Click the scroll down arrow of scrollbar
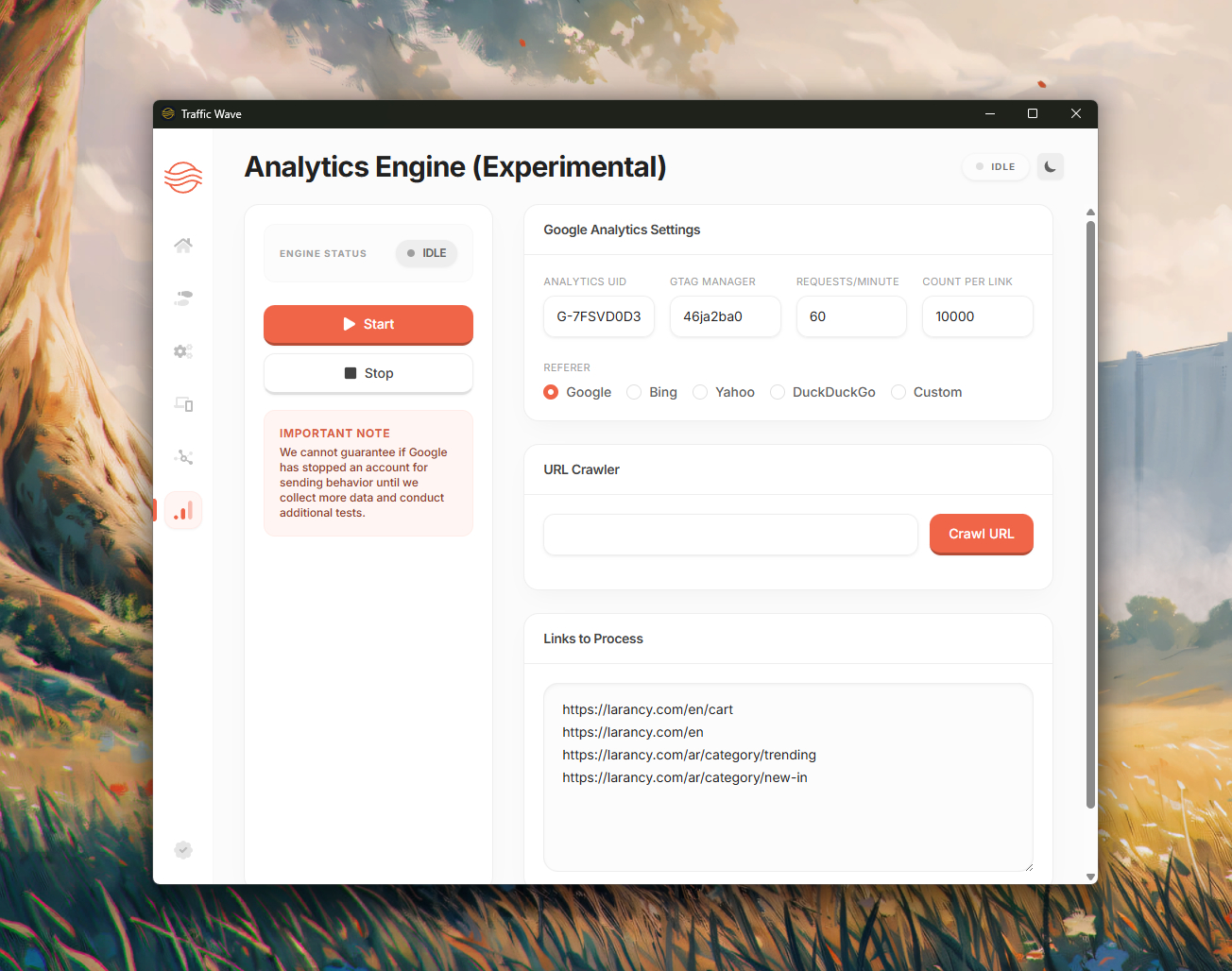 point(1090,877)
